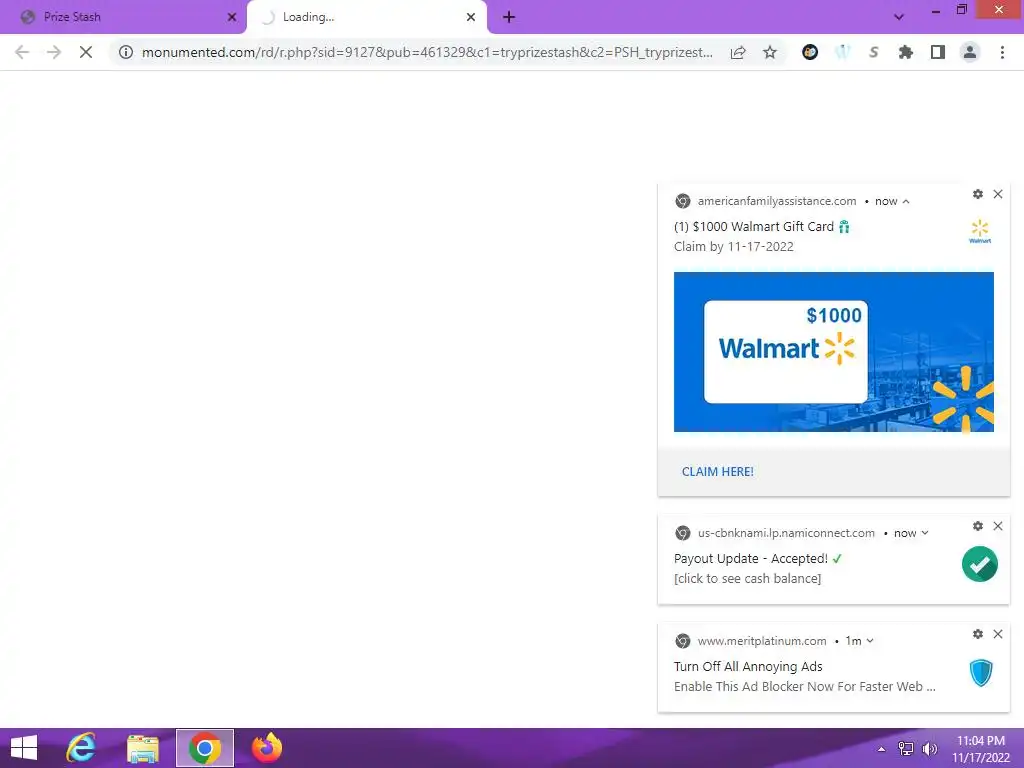
Task: Close the Loading tab
Action: pos(471,17)
